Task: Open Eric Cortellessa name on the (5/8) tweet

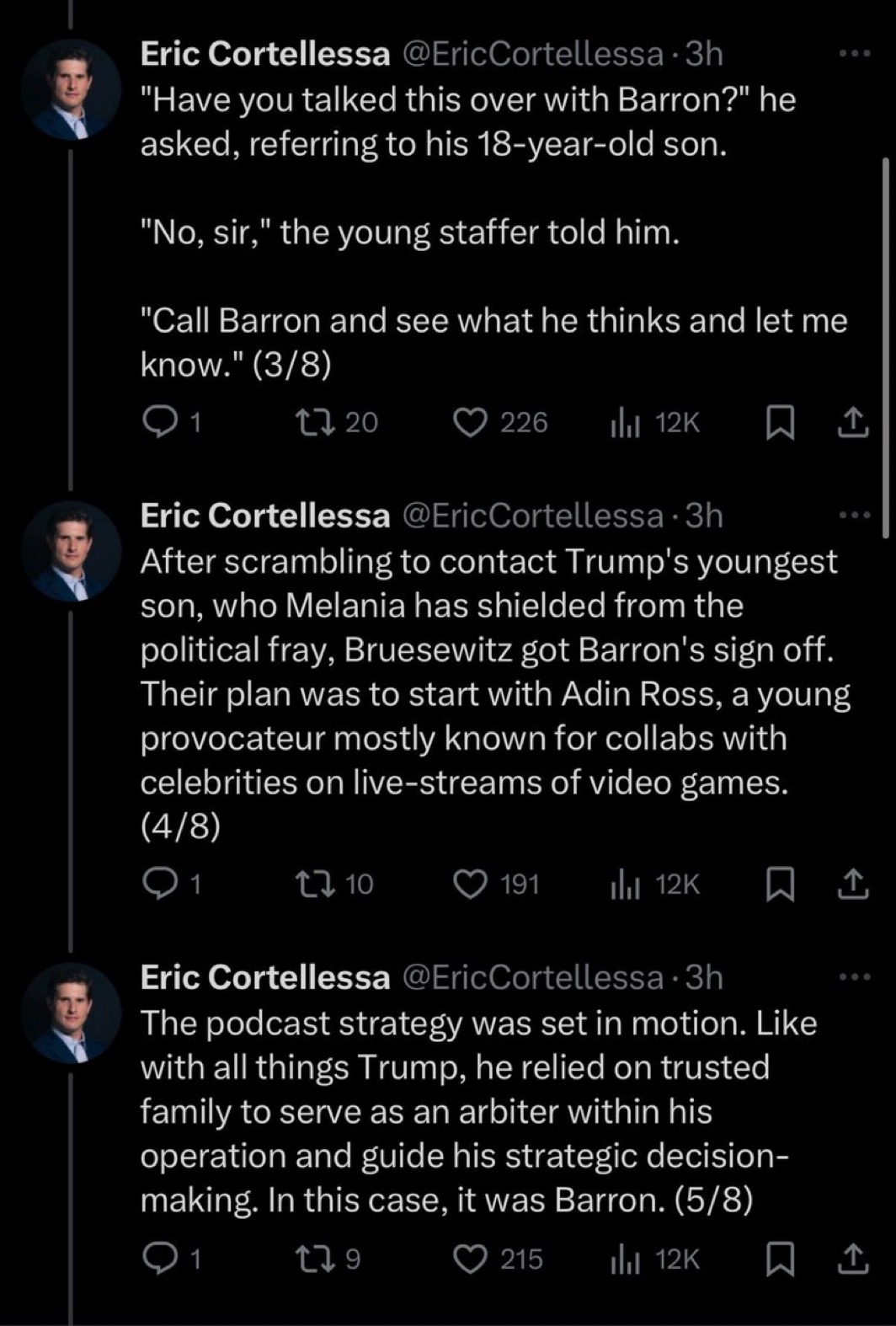Action: click(265, 977)
